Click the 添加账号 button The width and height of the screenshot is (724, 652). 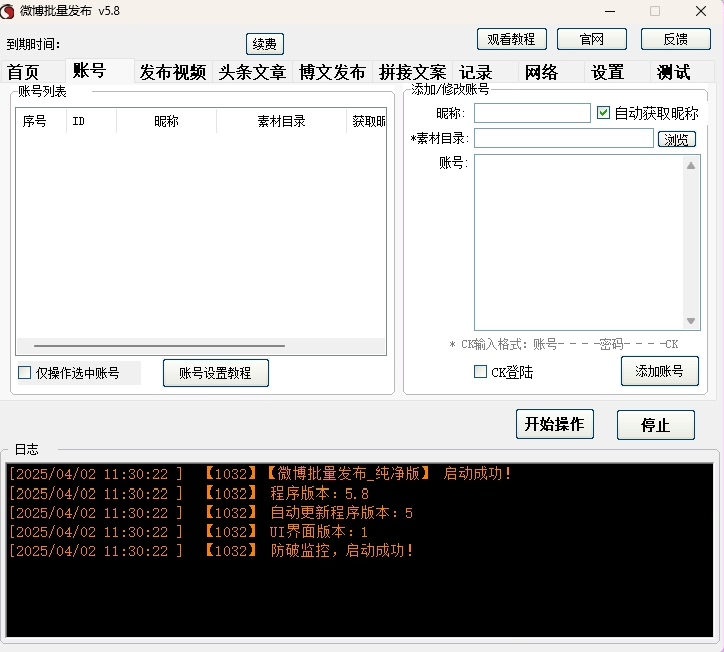coord(659,371)
